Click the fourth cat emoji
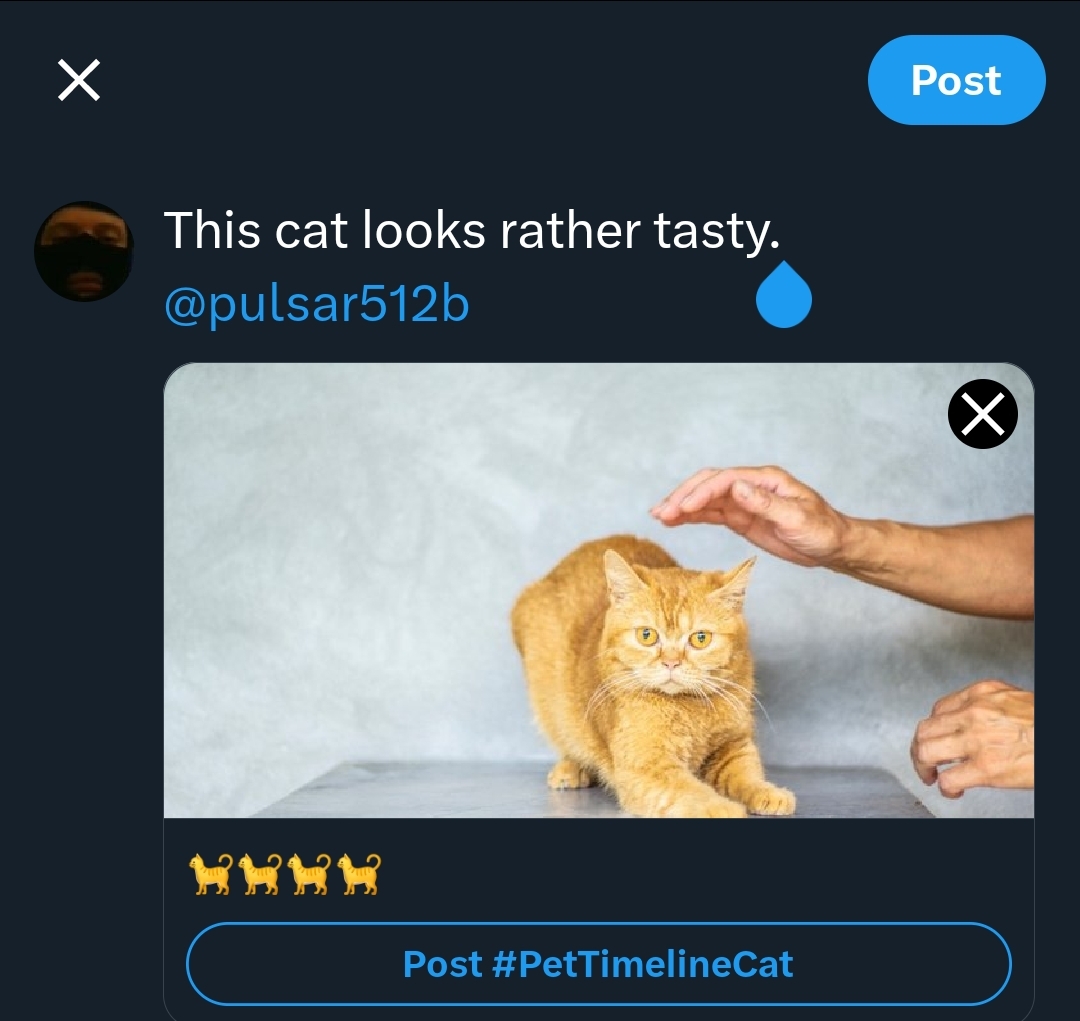The width and height of the screenshot is (1080, 1021). pyautogui.click(x=359, y=874)
